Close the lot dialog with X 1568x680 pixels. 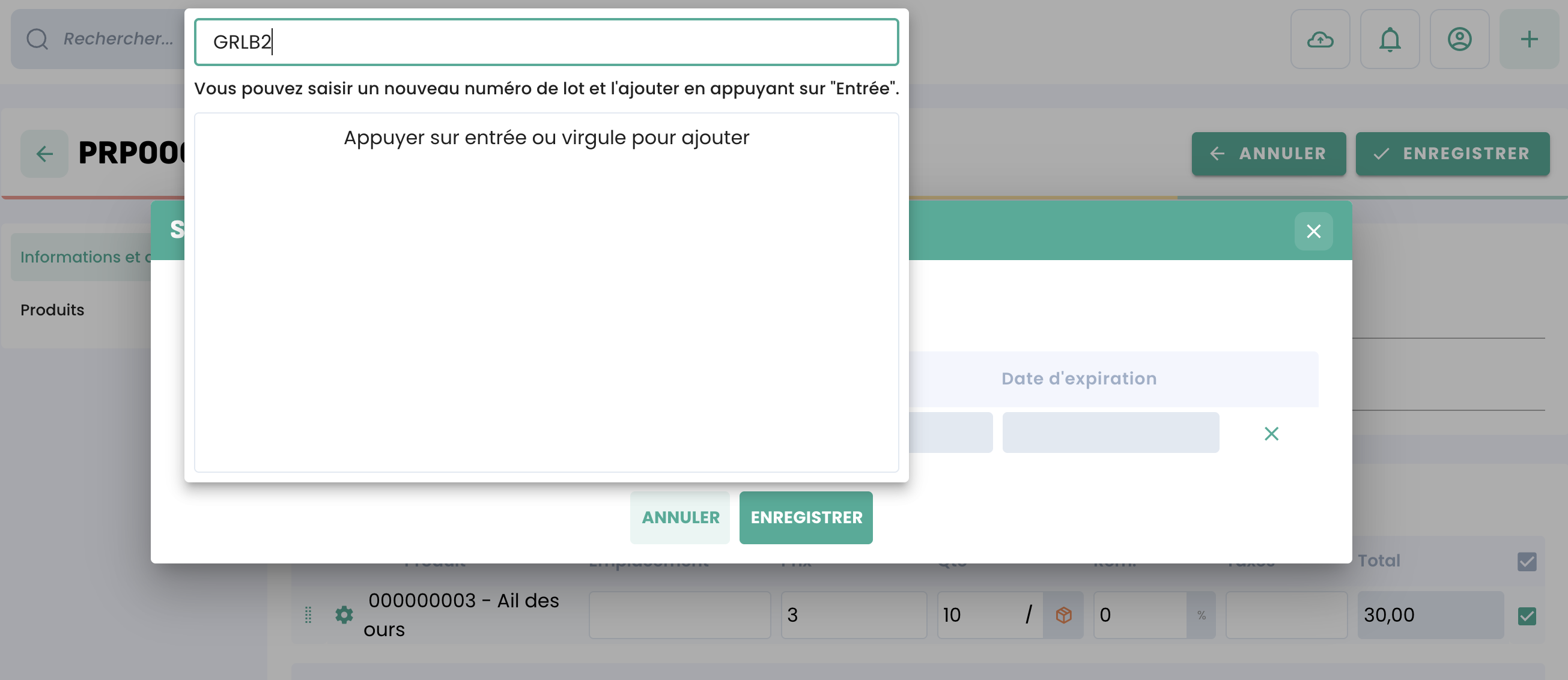point(1313,231)
